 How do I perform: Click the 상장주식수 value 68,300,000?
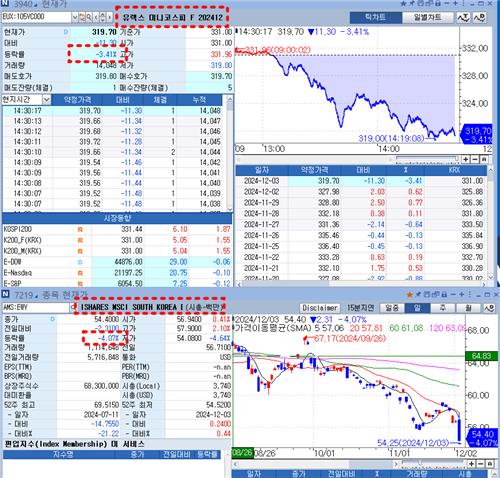[x=101, y=386]
